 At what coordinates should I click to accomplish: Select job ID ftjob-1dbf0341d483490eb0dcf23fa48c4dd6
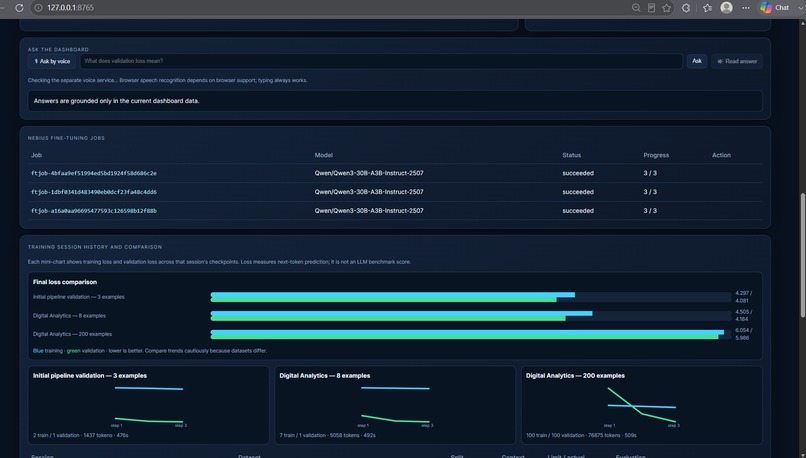(x=94, y=192)
